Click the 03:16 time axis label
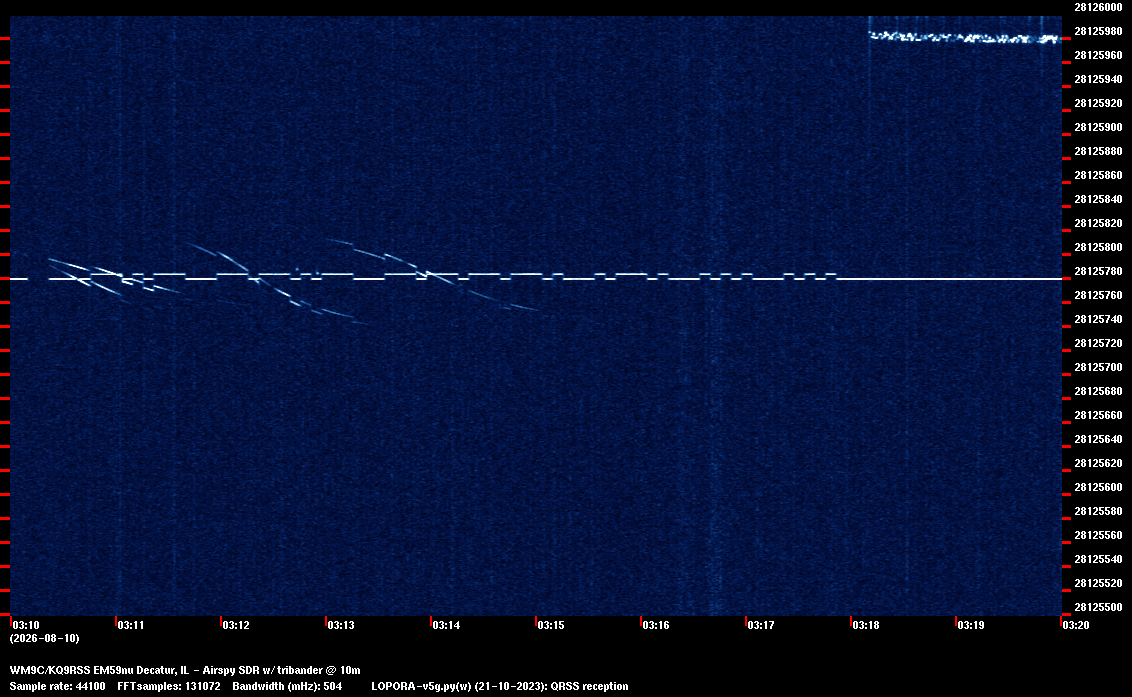Image resolution: width=1132 pixels, height=697 pixels. coord(656,625)
